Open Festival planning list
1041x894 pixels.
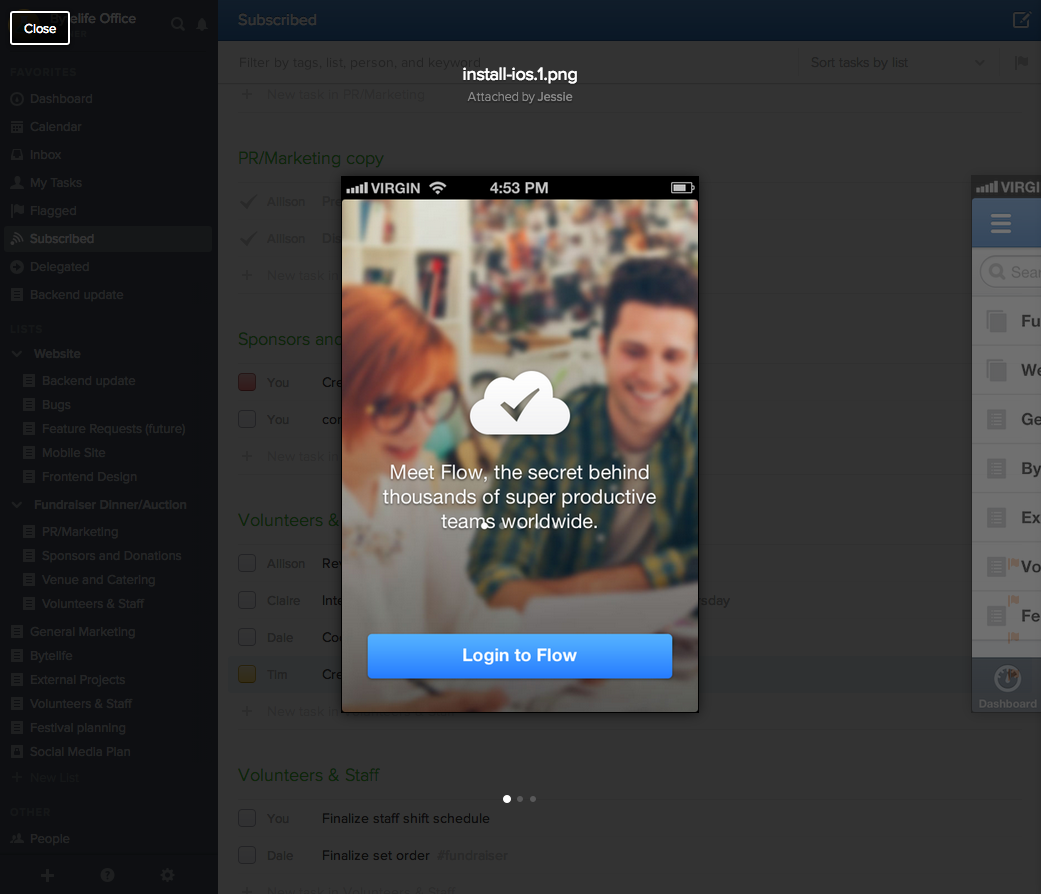78,727
